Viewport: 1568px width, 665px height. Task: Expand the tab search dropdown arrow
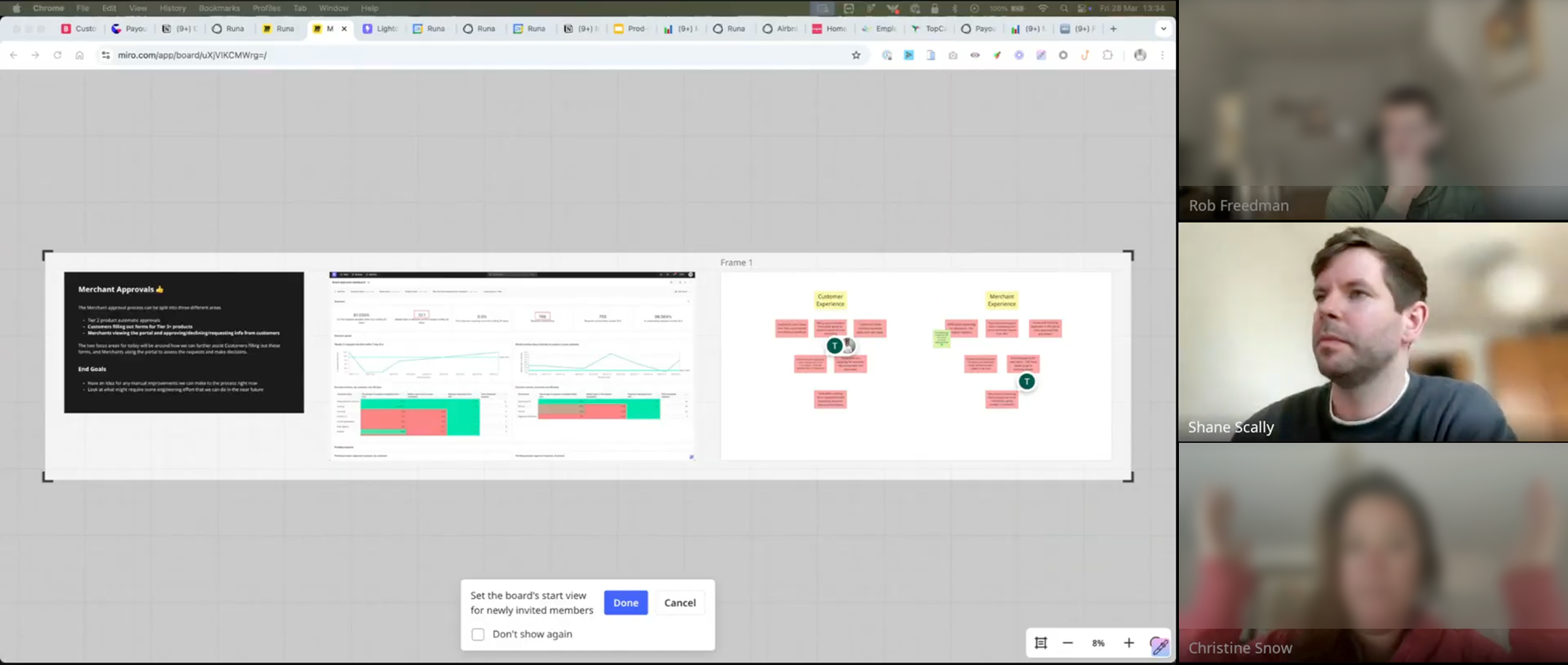[1163, 29]
